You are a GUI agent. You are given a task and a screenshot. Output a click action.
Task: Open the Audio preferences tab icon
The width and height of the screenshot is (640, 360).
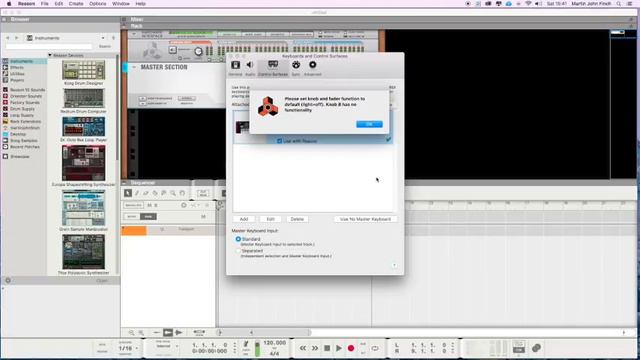point(250,65)
